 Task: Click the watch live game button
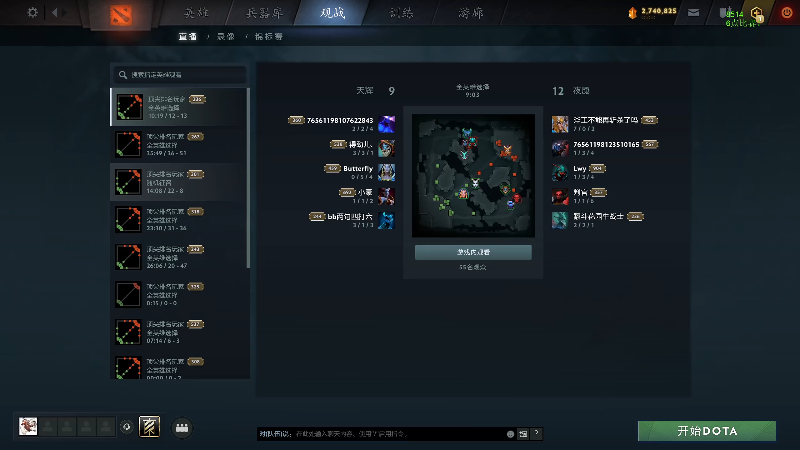[x=473, y=252]
